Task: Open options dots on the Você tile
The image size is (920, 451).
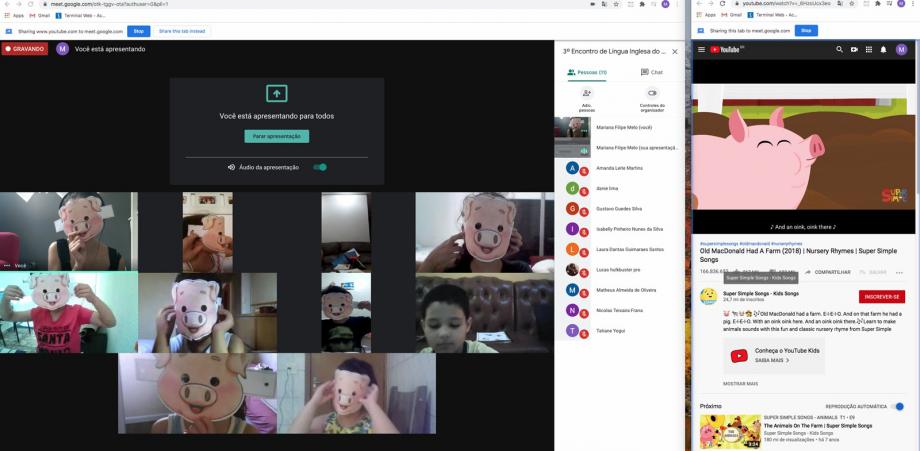Action: click(7, 266)
